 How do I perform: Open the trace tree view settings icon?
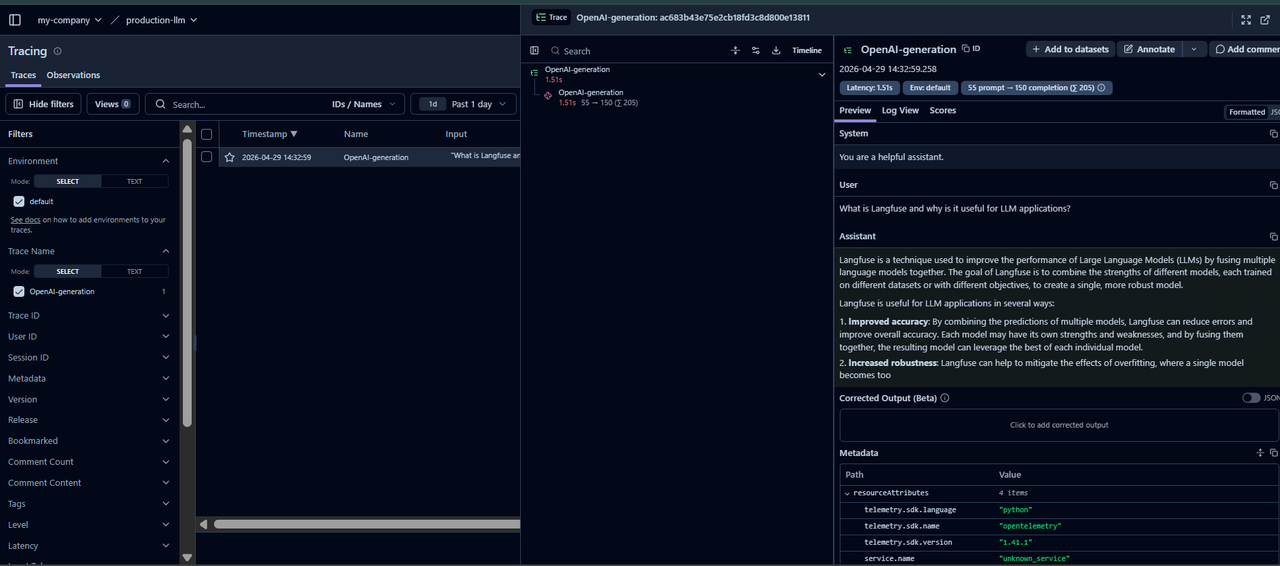pos(756,50)
